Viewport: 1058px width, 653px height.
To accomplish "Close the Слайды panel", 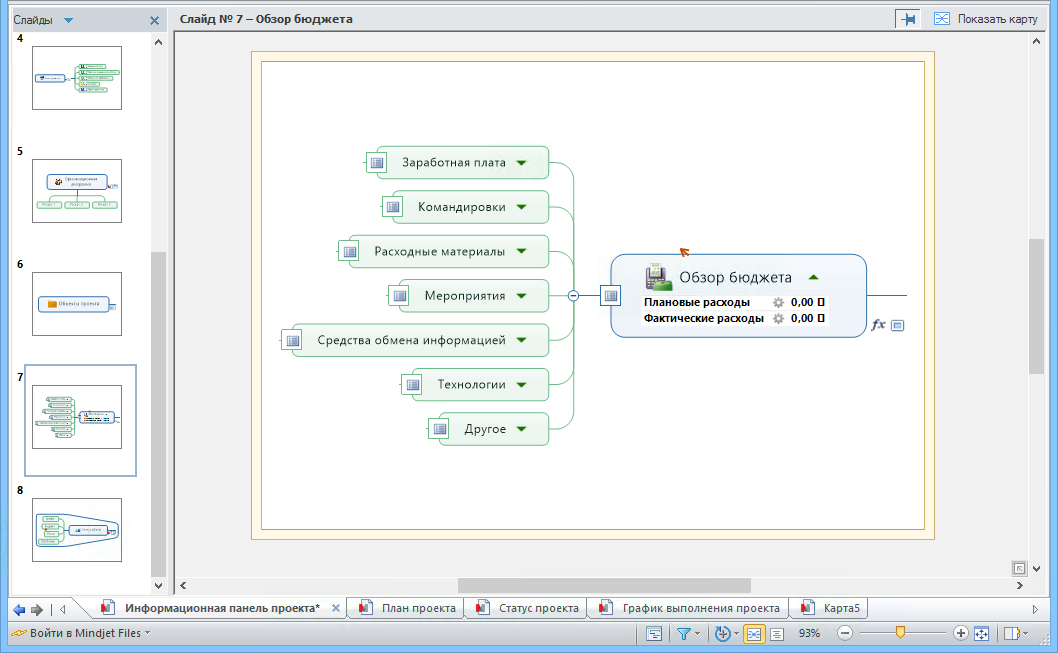I will coord(154,20).
